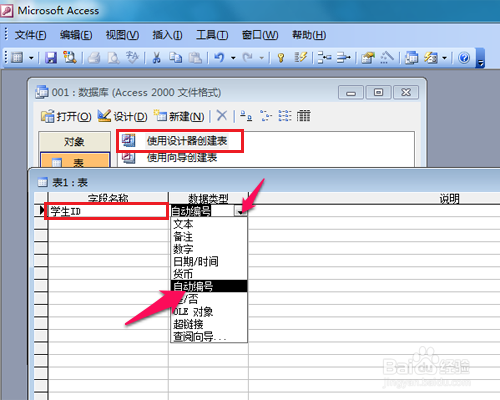Screen dimensions: 500x400
Task: Open the 窗口(W) menu
Action: click(x=260, y=35)
